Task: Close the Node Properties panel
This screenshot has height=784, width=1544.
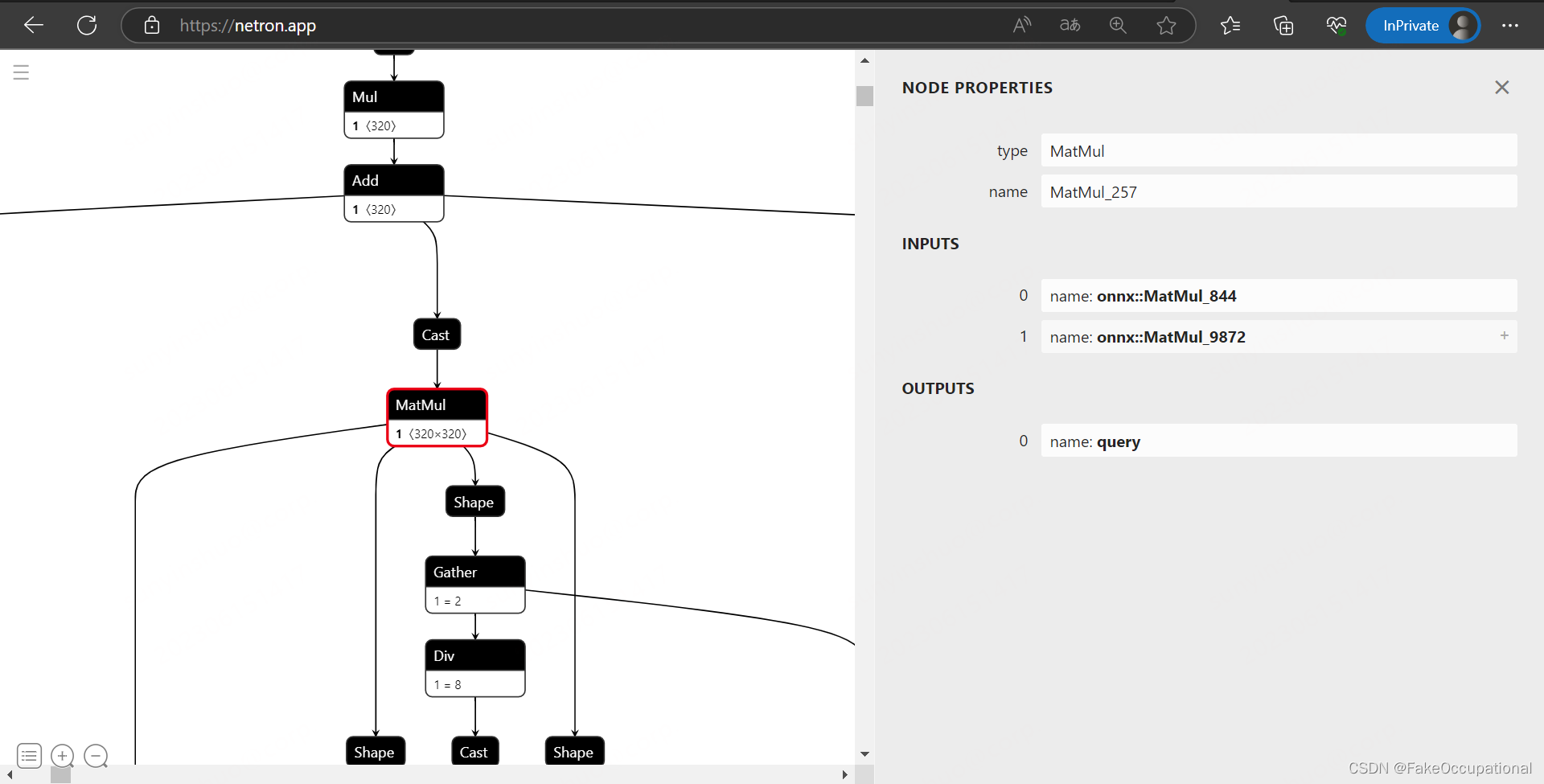Action: [x=1502, y=87]
